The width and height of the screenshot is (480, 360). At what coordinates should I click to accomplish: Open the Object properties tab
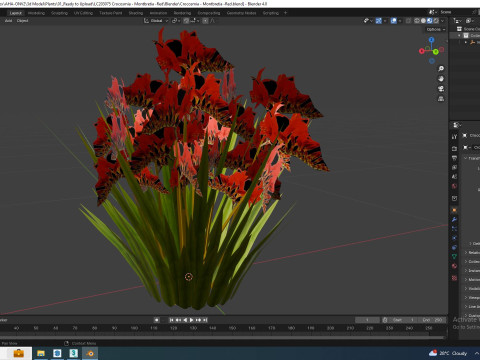(454, 210)
